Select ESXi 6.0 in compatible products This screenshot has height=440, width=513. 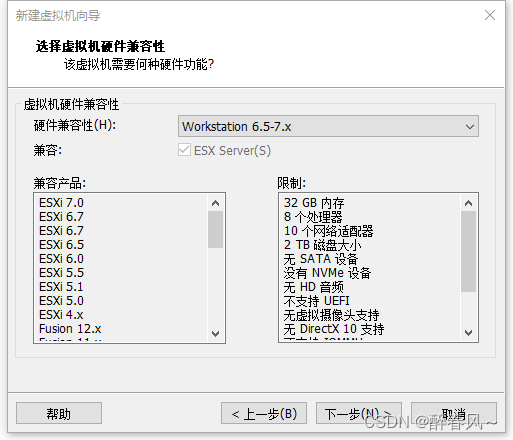[61, 259]
